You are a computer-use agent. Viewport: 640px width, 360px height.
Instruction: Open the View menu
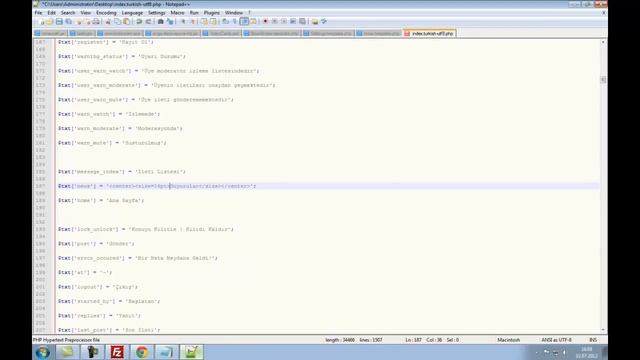pyautogui.click(x=86, y=13)
